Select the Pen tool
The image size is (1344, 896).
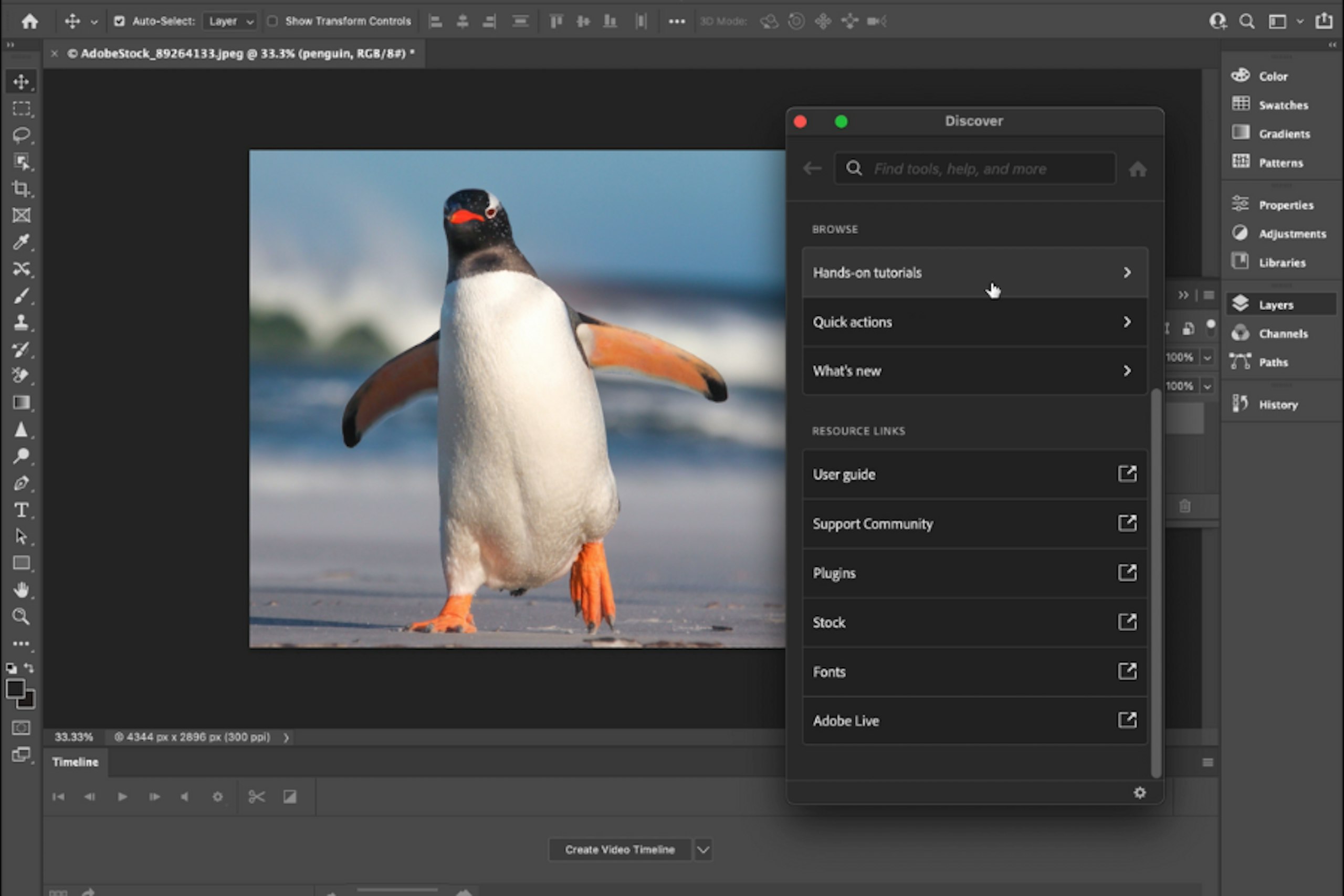21,483
